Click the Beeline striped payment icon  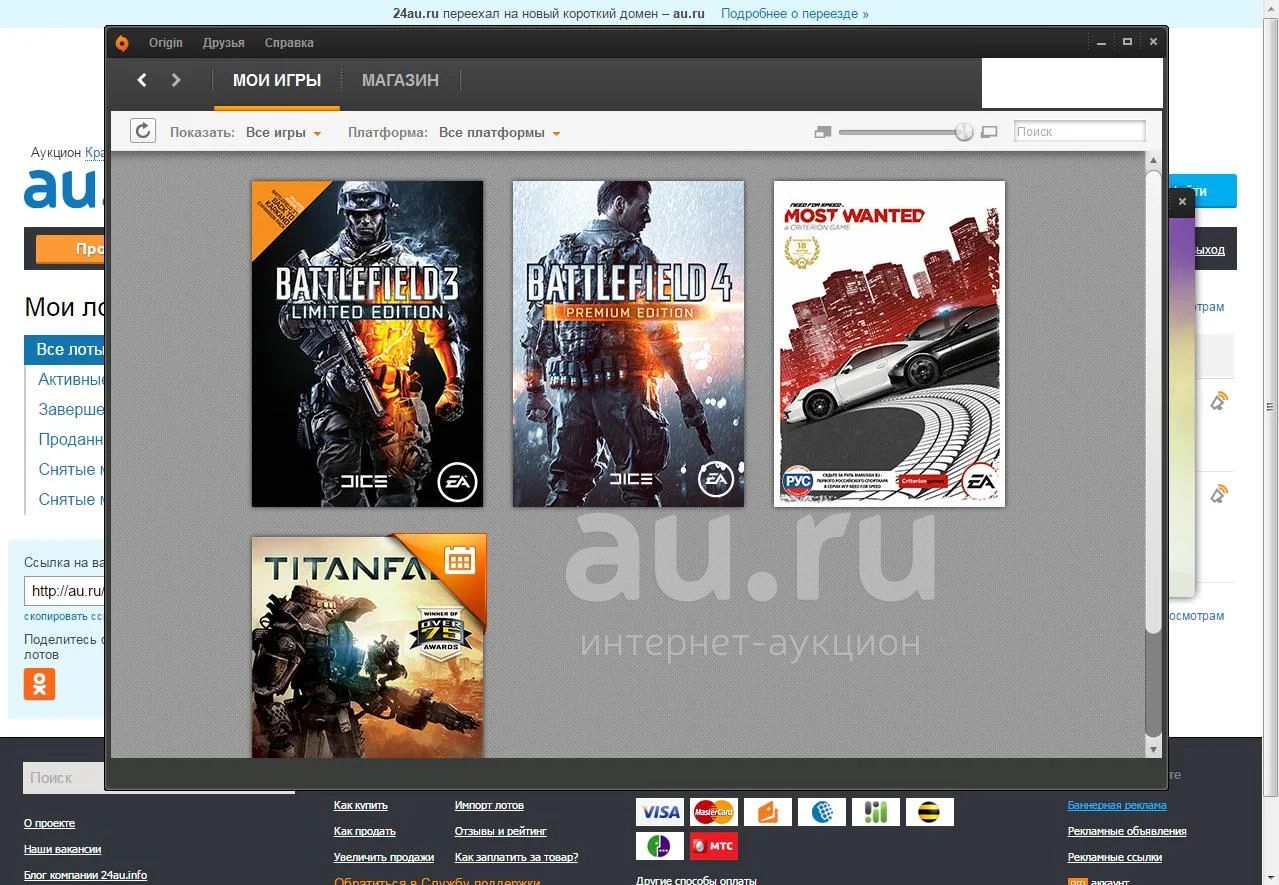[x=930, y=812]
